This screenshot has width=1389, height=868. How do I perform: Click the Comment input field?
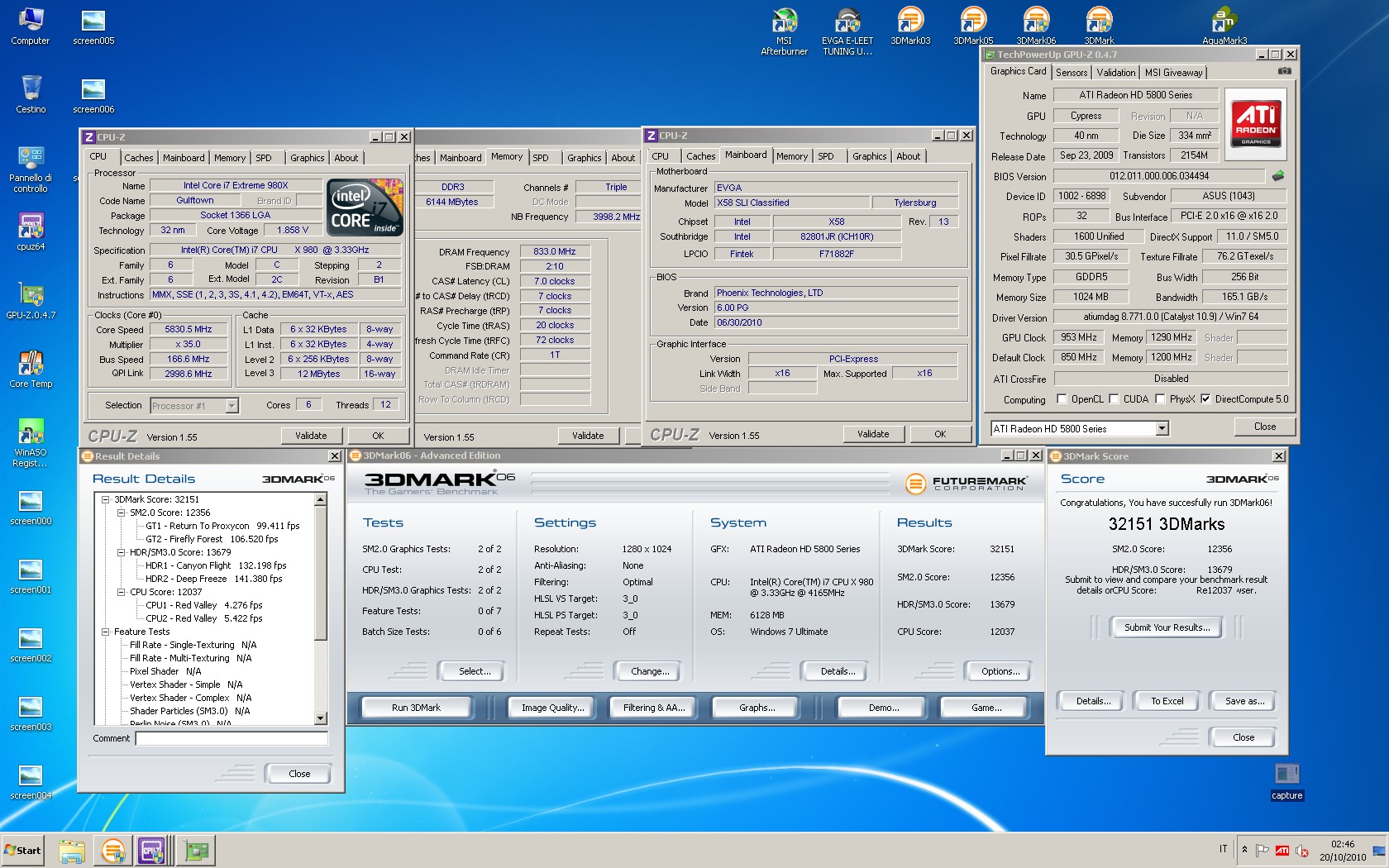231,738
